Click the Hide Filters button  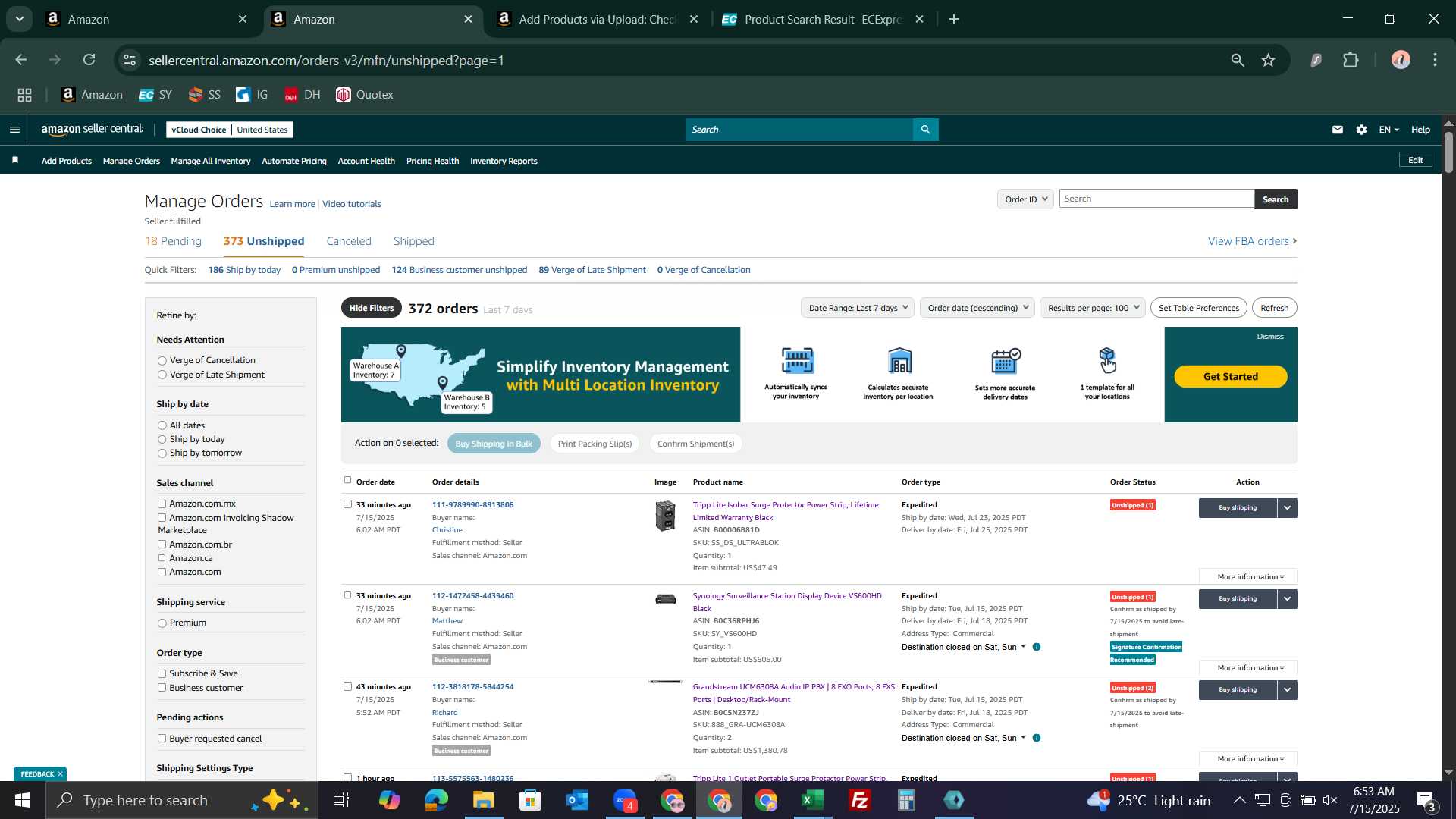click(x=372, y=308)
